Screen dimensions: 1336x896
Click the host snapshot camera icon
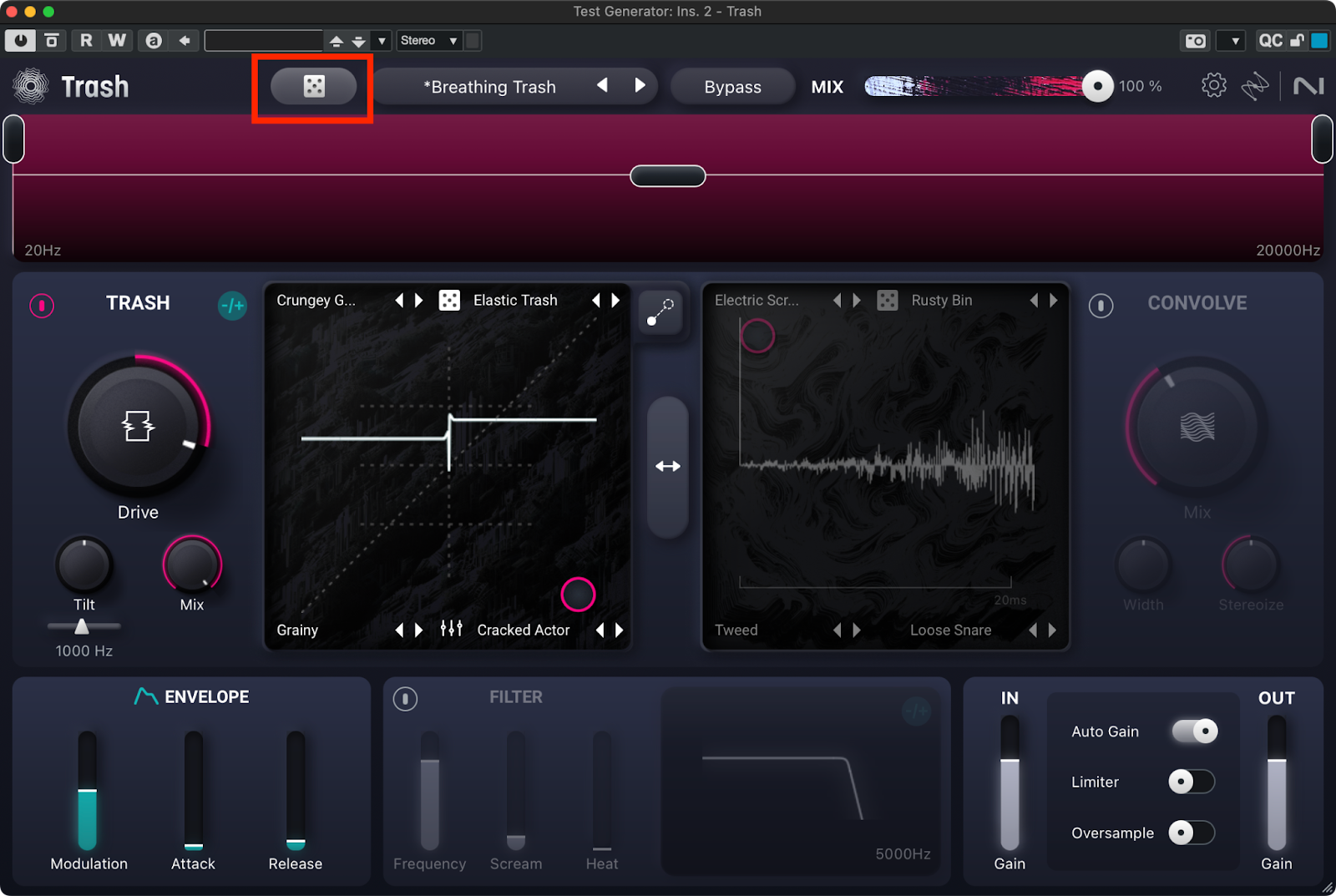[x=1196, y=40]
